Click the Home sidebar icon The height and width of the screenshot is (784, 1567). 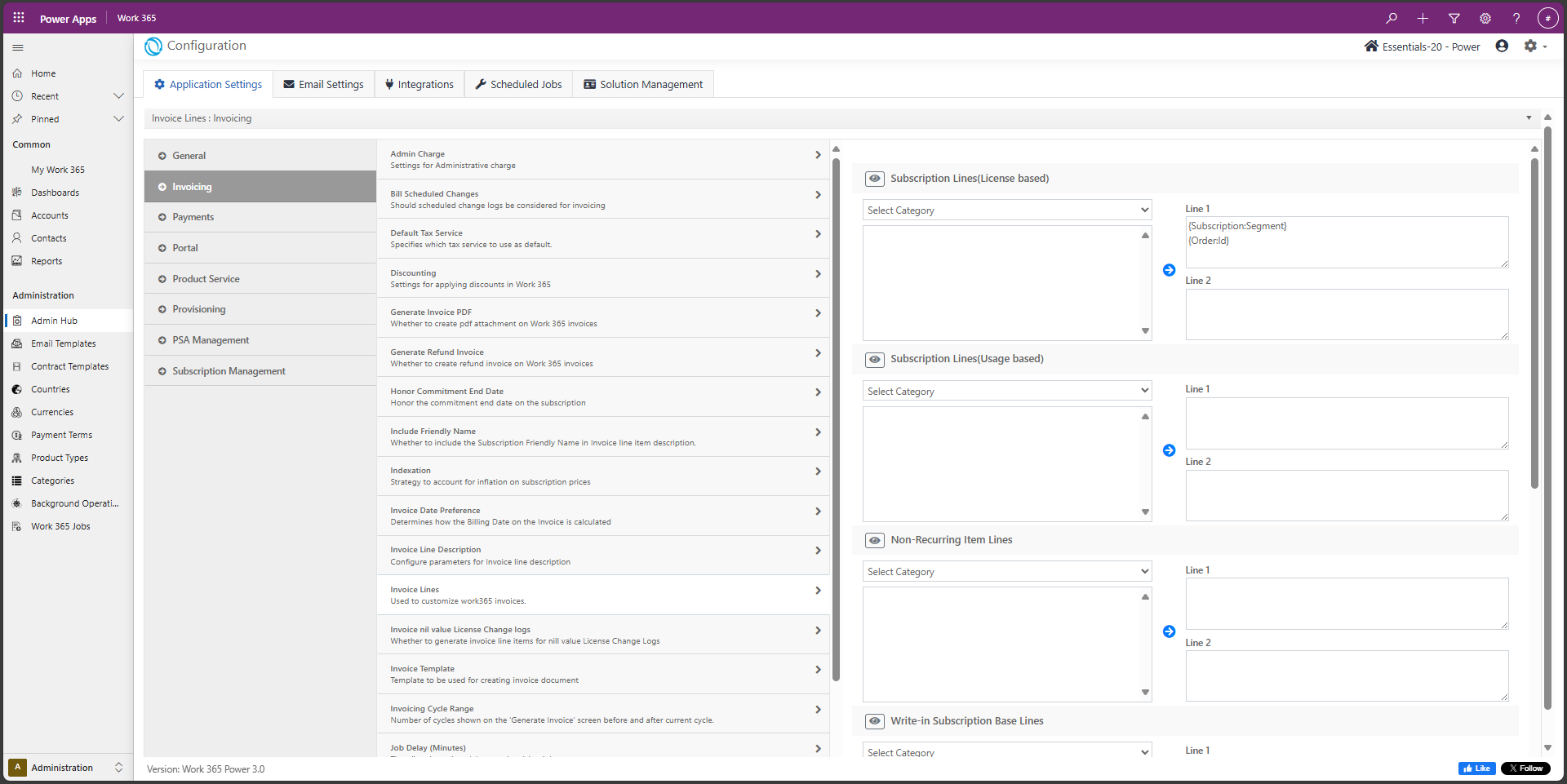tap(17, 73)
